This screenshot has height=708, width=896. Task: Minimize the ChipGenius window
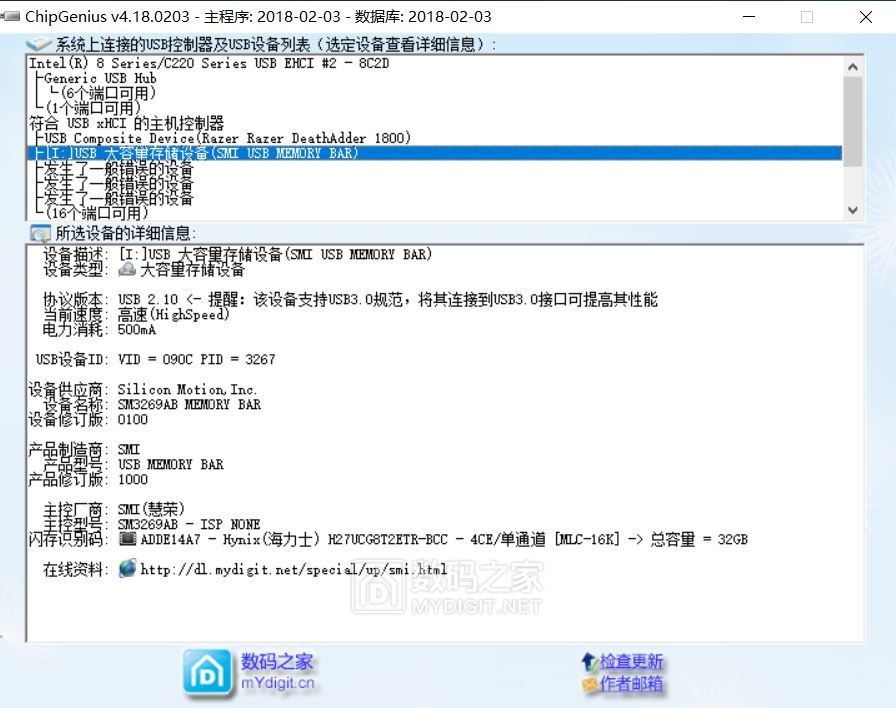(749, 17)
